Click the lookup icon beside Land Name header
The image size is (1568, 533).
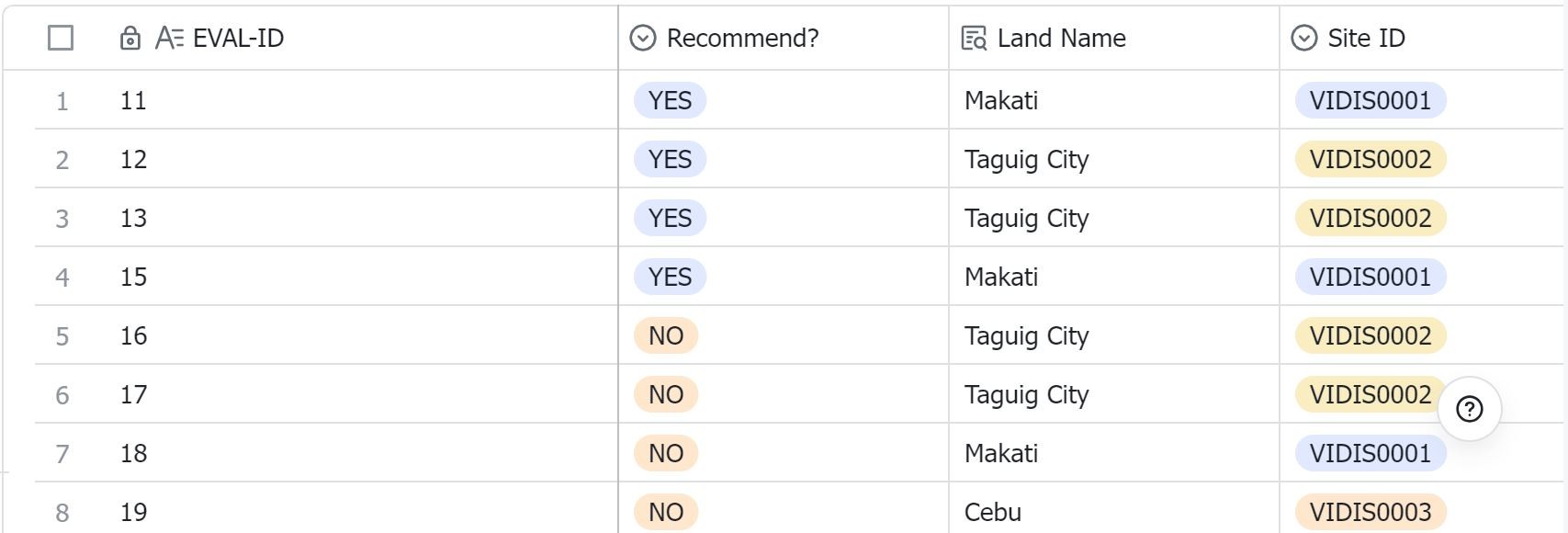(974, 38)
